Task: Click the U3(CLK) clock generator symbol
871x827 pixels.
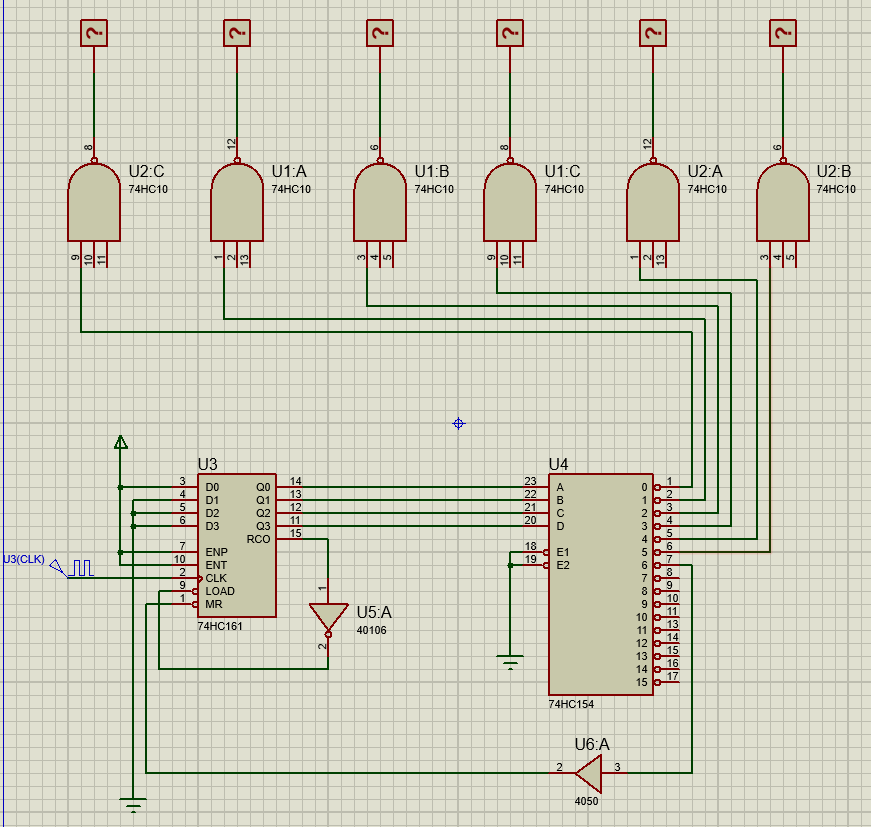Action: 73,569
